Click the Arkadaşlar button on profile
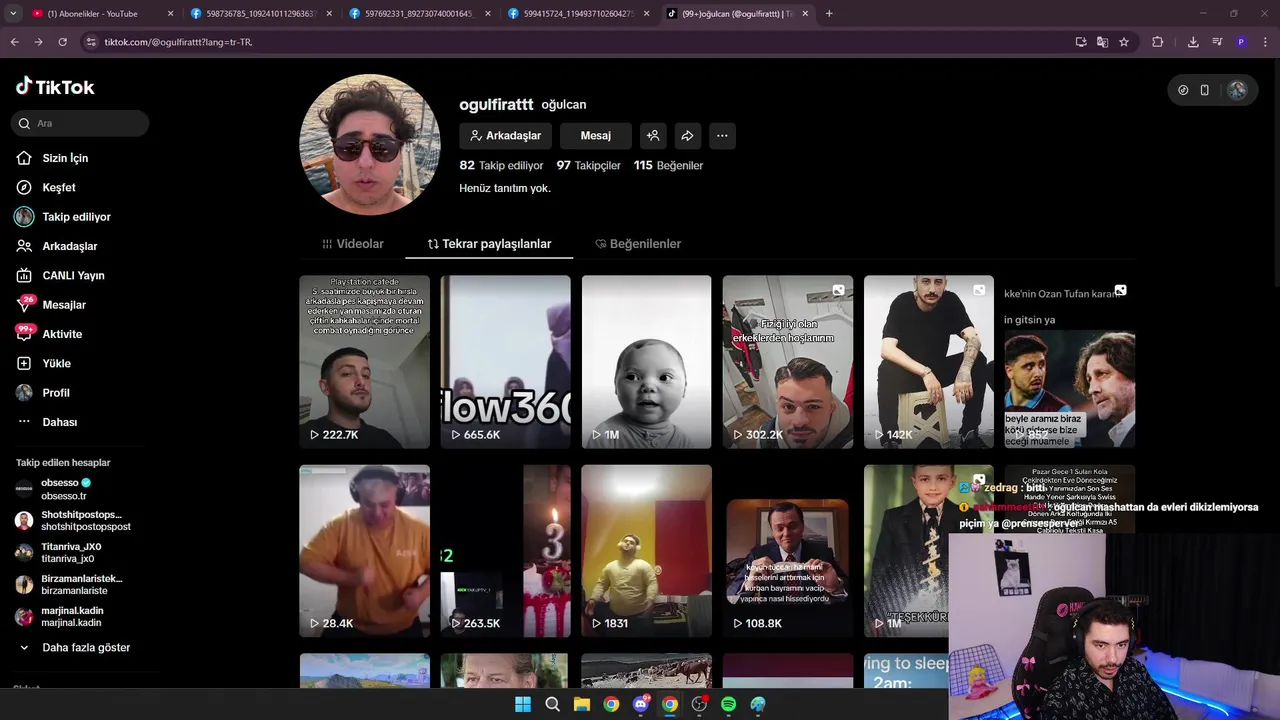1280x720 pixels. pyautogui.click(x=505, y=136)
